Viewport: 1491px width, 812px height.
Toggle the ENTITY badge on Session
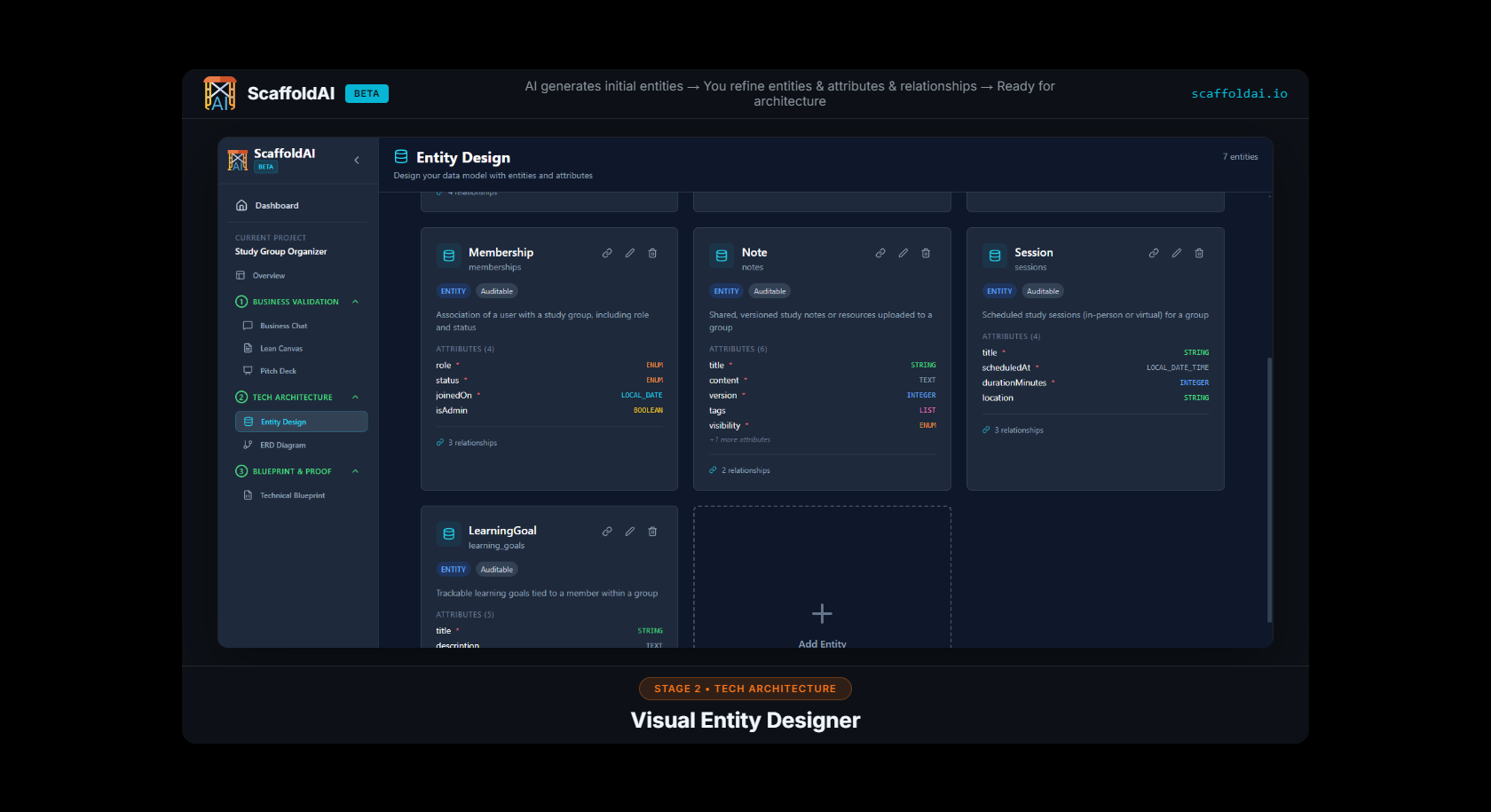[x=998, y=290]
